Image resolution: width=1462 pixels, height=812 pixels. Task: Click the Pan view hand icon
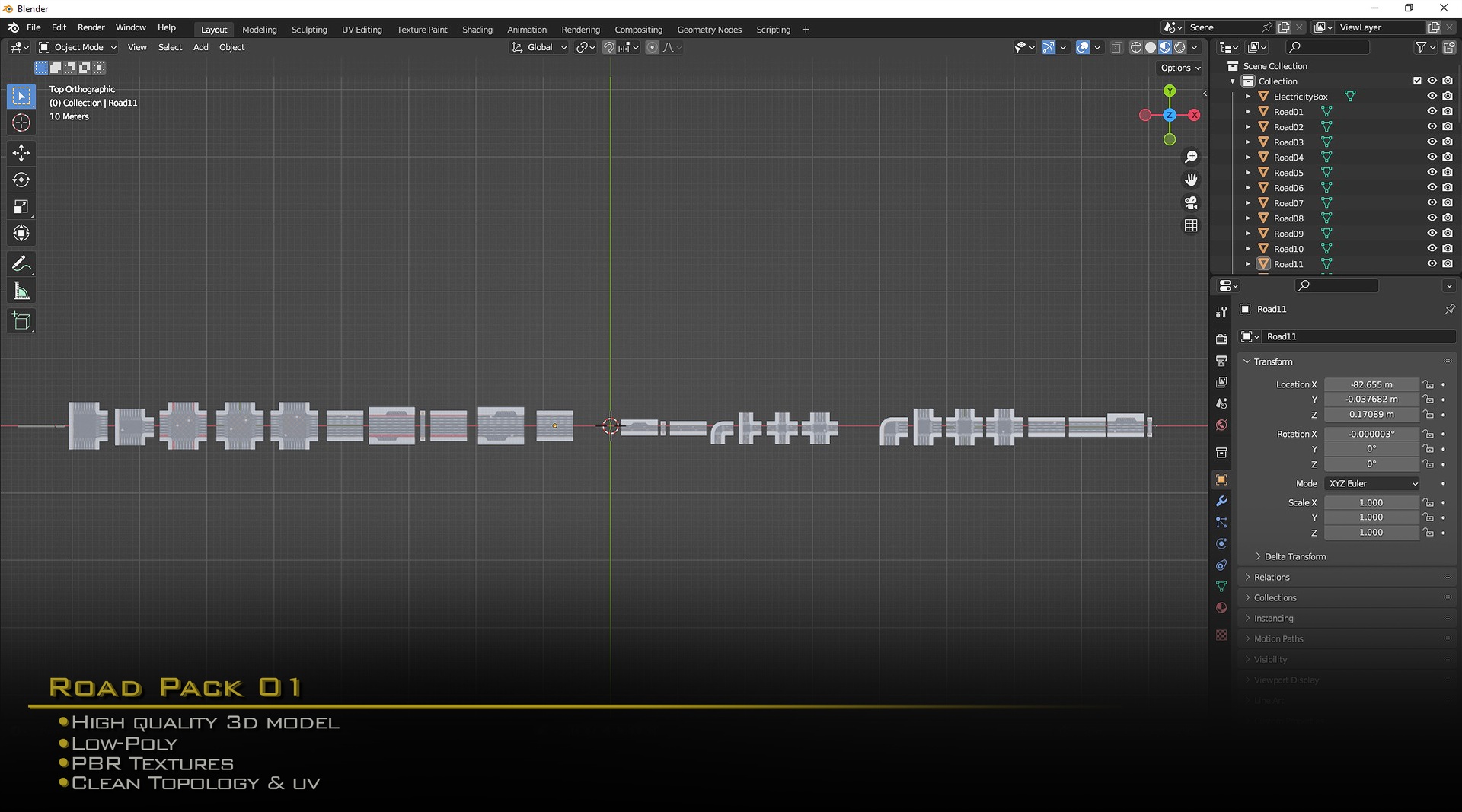[x=1191, y=180]
